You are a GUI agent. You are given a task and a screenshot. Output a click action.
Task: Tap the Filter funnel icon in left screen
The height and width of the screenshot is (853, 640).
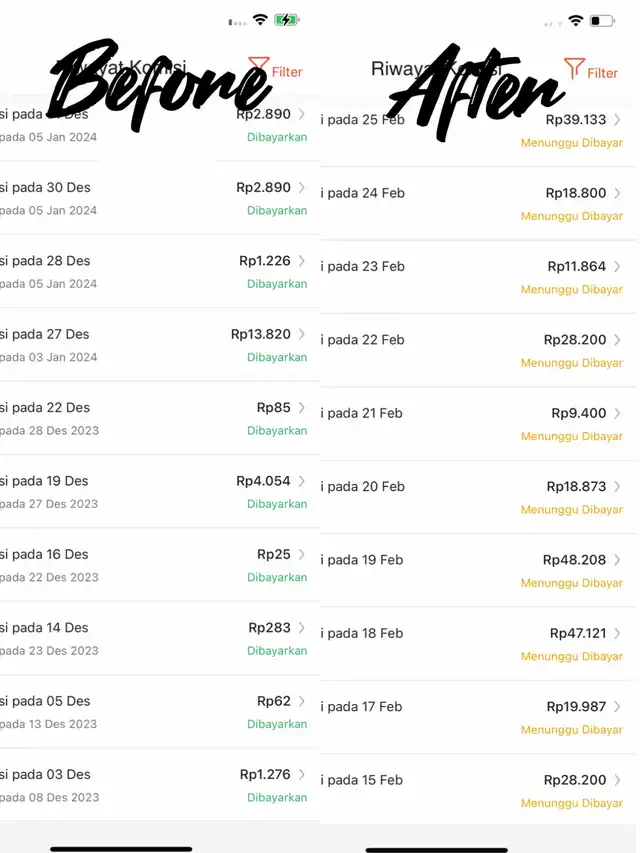259,67
